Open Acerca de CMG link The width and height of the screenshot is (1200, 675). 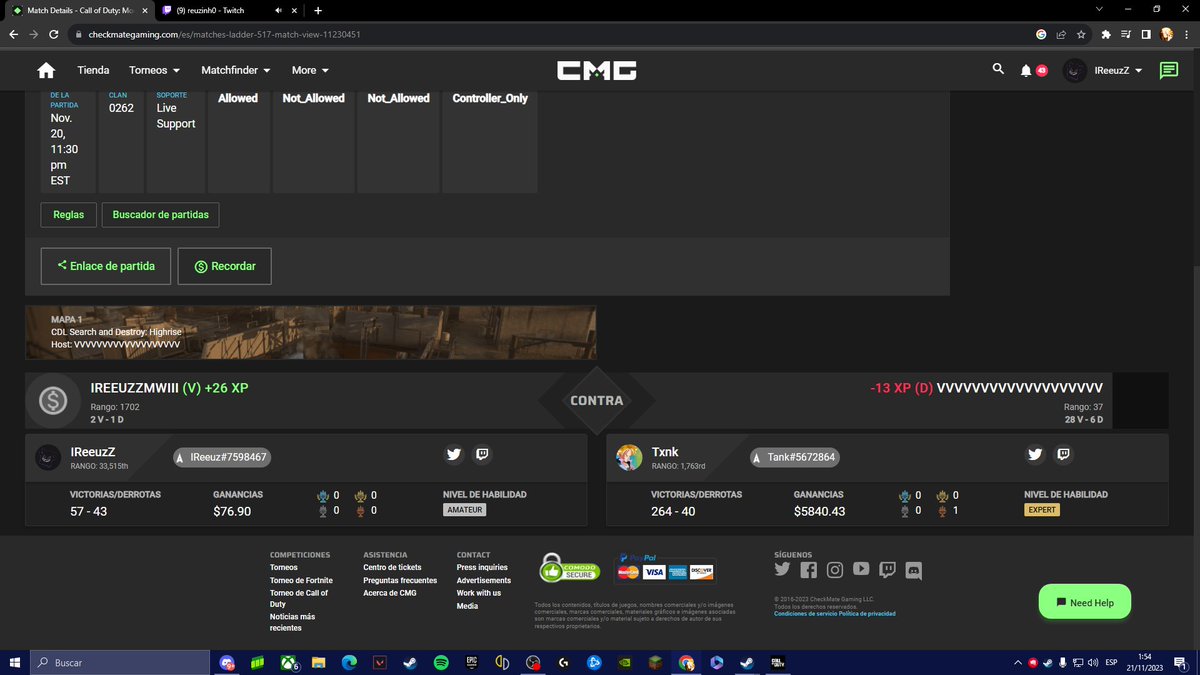point(390,593)
